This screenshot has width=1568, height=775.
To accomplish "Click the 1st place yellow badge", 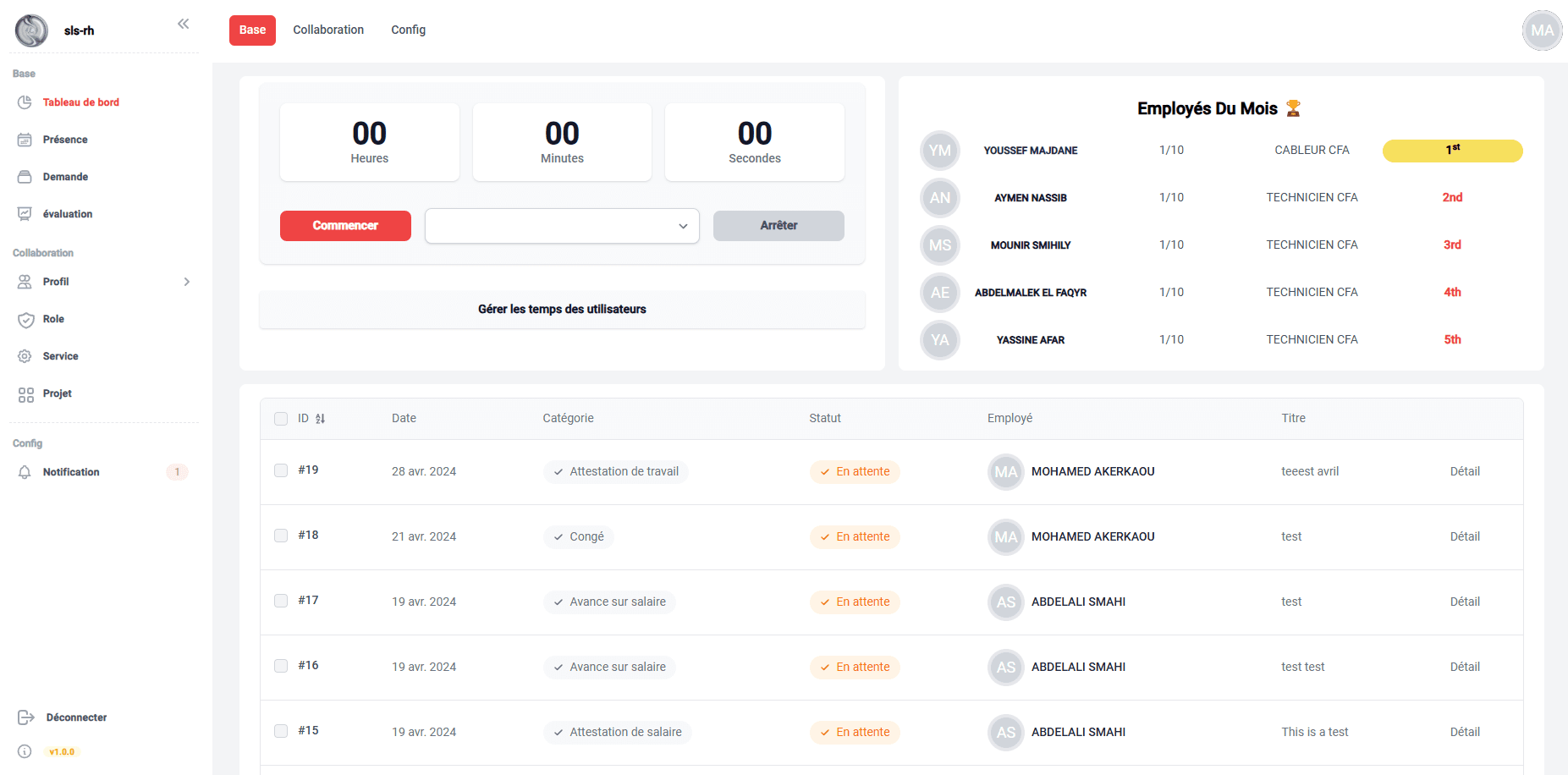I will point(1452,151).
